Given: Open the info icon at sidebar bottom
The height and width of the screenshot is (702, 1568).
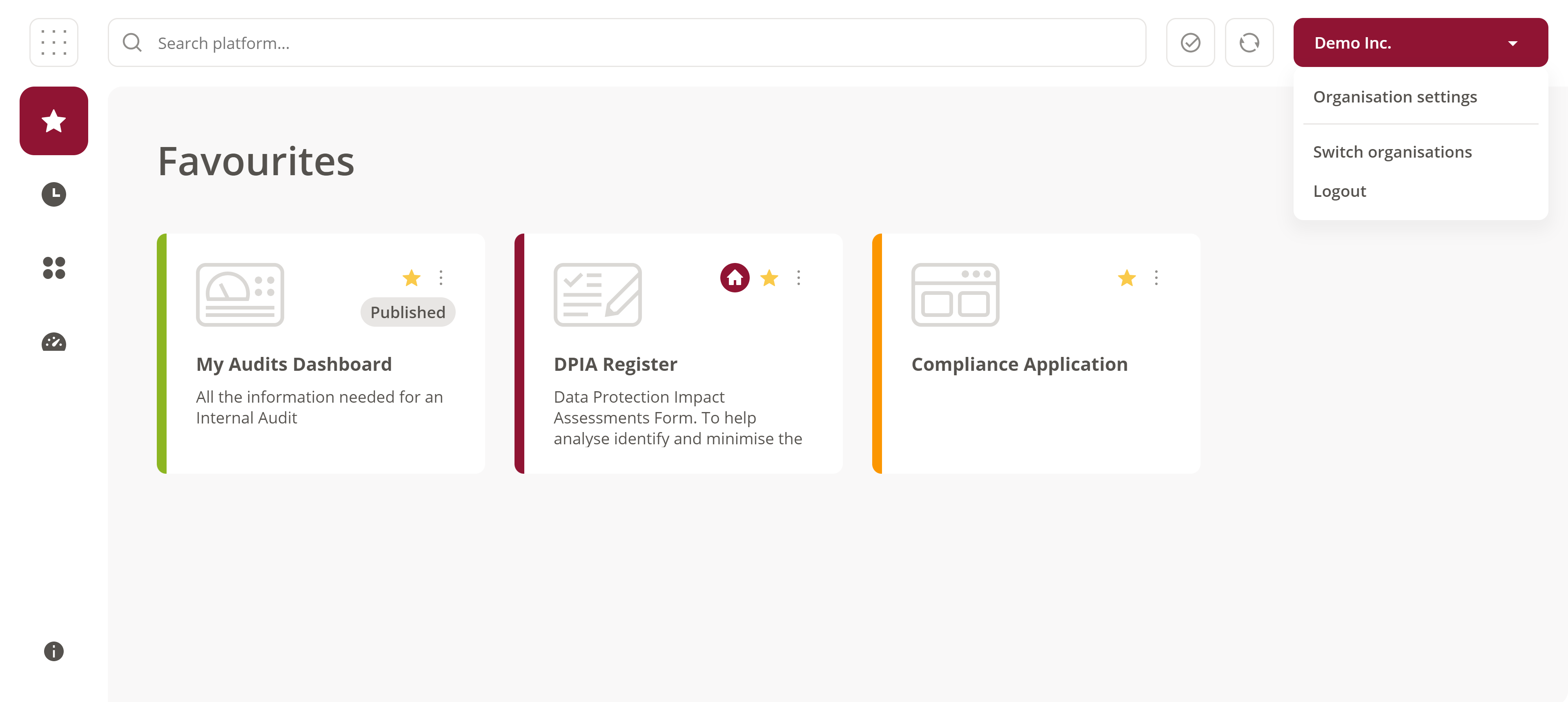Looking at the screenshot, I should coord(53,651).
